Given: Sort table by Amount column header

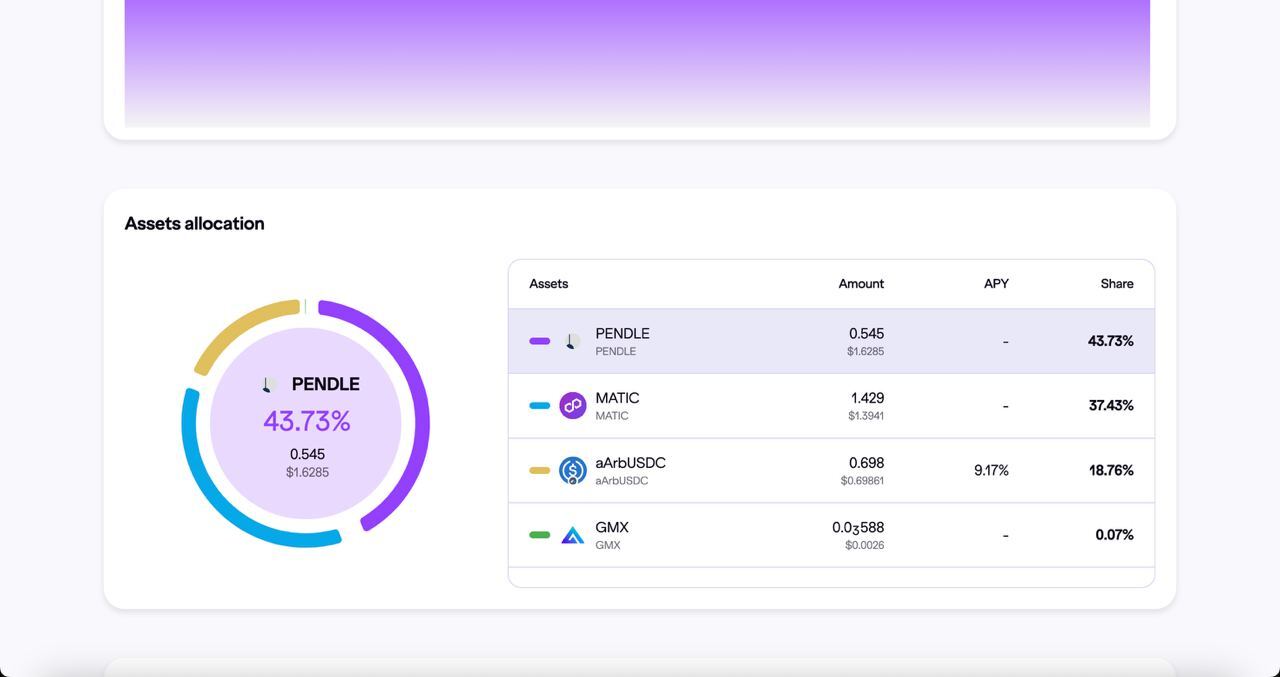Looking at the screenshot, I should coord(860,284).
